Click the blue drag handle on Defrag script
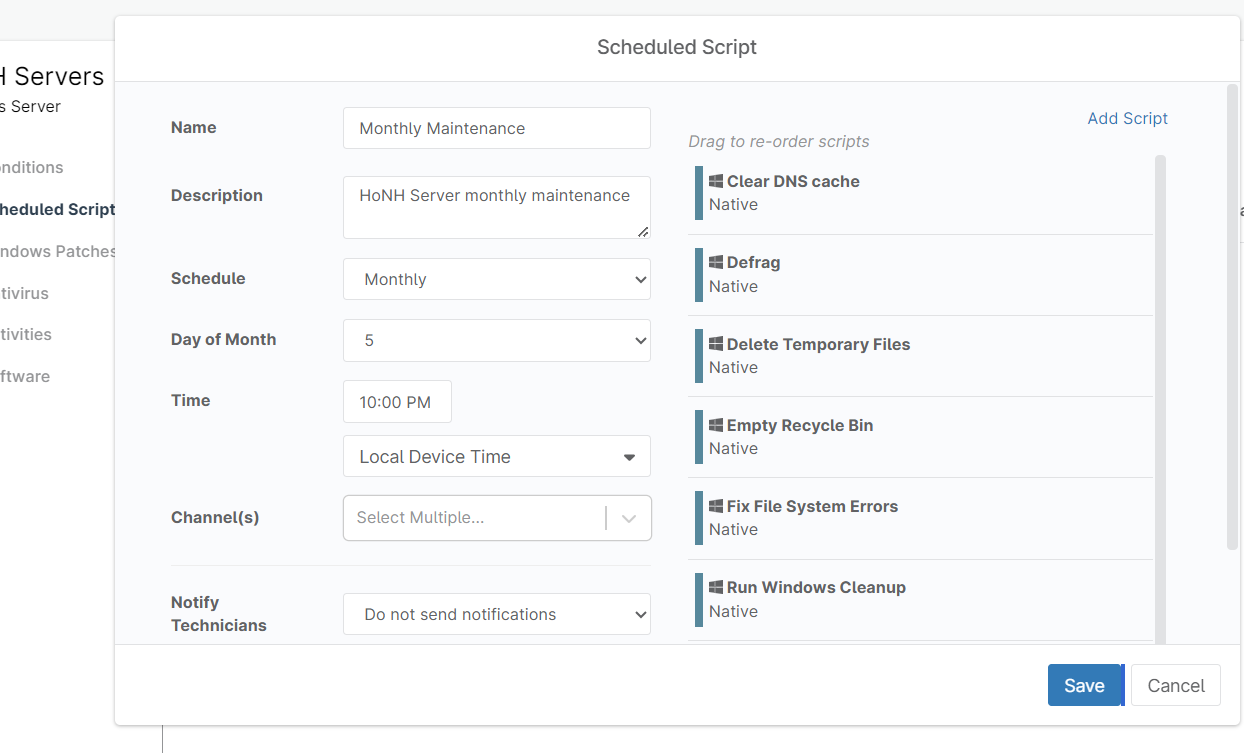Viewport: 1244px width, 753px height. coord(697,274)
